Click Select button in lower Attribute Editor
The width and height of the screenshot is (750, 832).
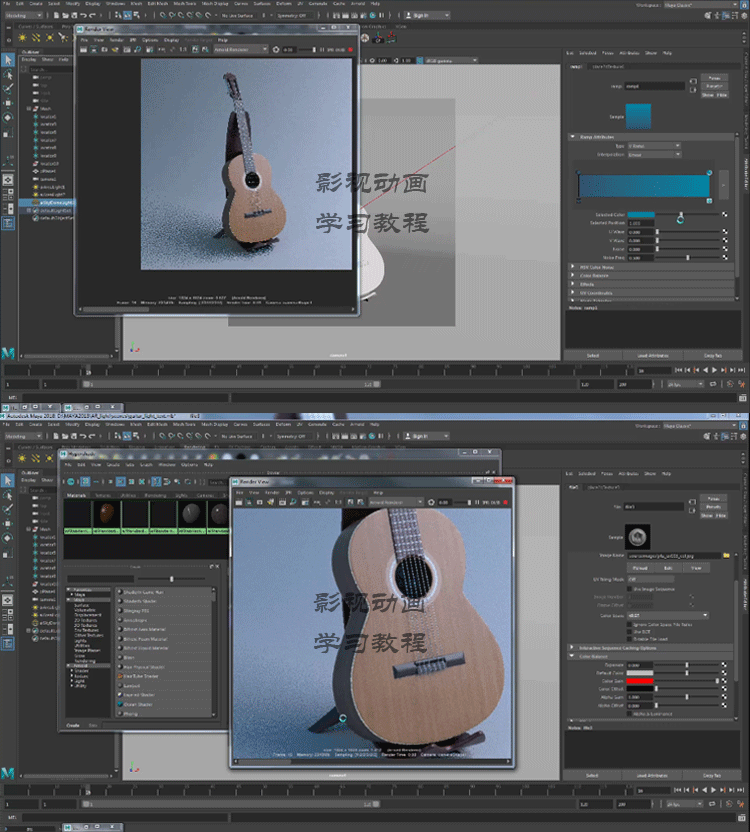pyautogui.click(x=592, y=775)
